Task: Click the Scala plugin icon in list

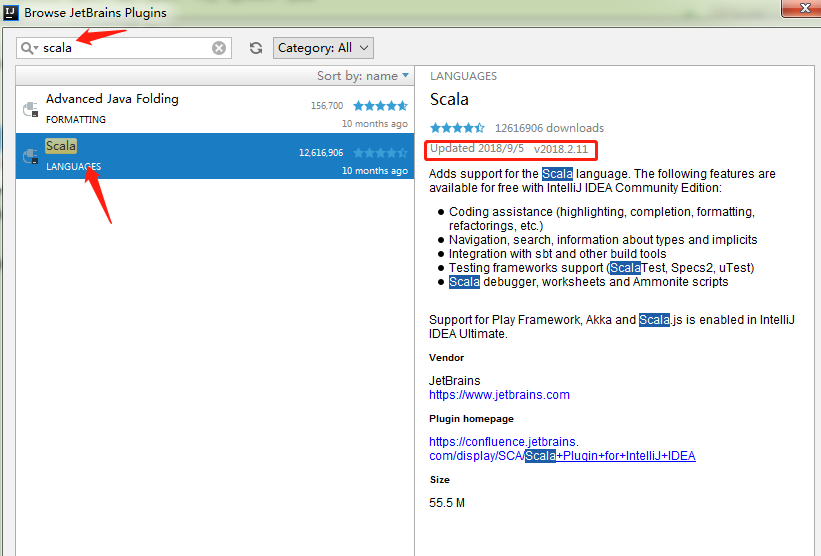Action: pyautogui.click(x=31, y=156)
